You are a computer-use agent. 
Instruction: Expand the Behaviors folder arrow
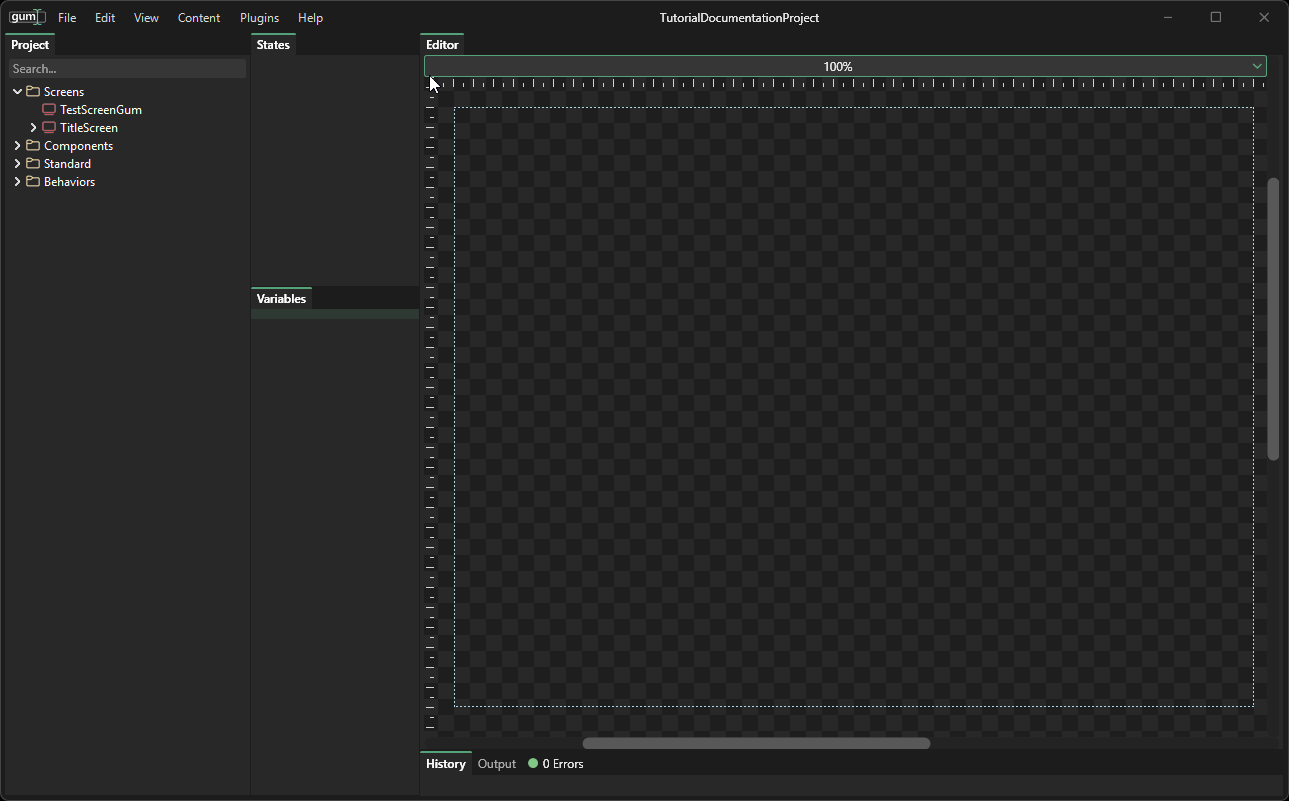click(17, 182)
